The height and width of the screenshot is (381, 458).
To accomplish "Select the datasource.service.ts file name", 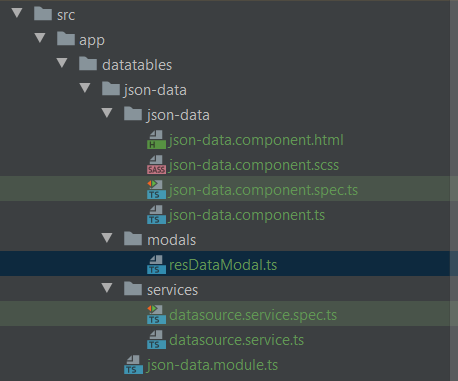I will 236,340.
